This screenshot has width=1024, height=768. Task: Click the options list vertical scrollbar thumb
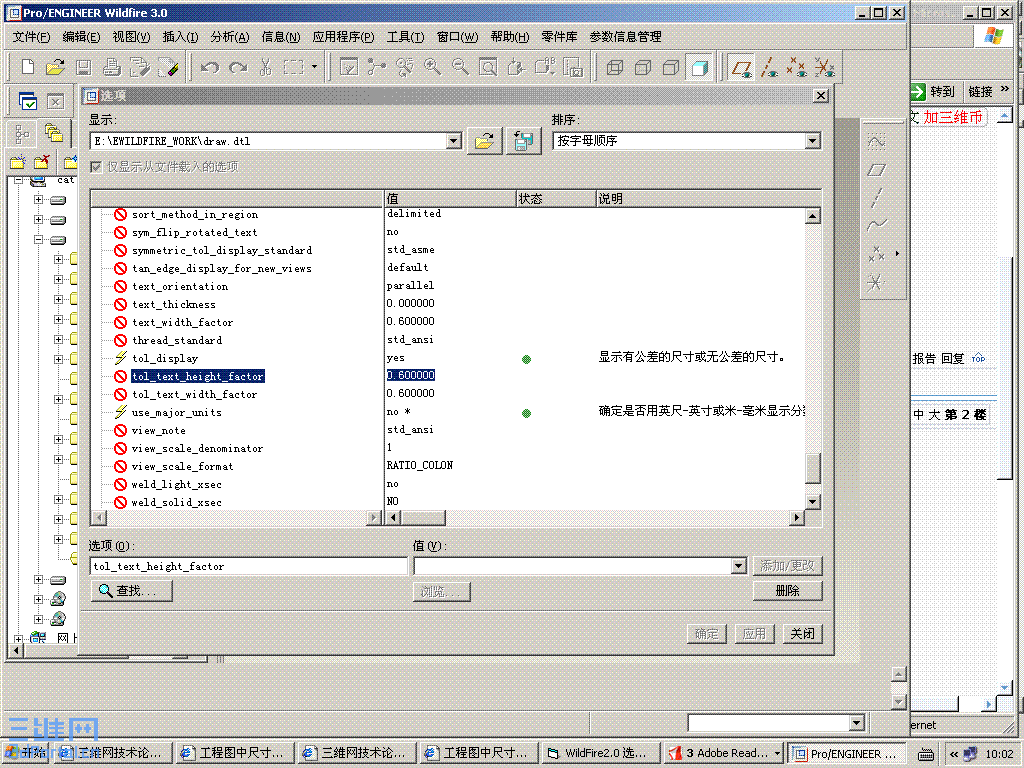[812, 468]
